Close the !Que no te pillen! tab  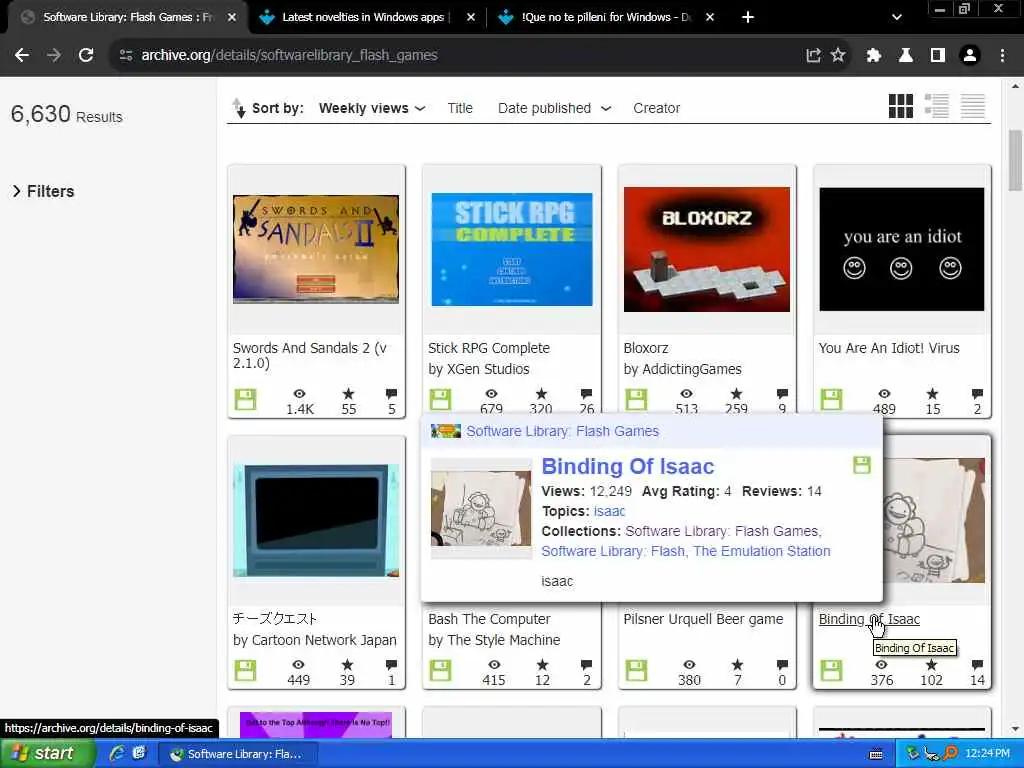tap(710, 18)
